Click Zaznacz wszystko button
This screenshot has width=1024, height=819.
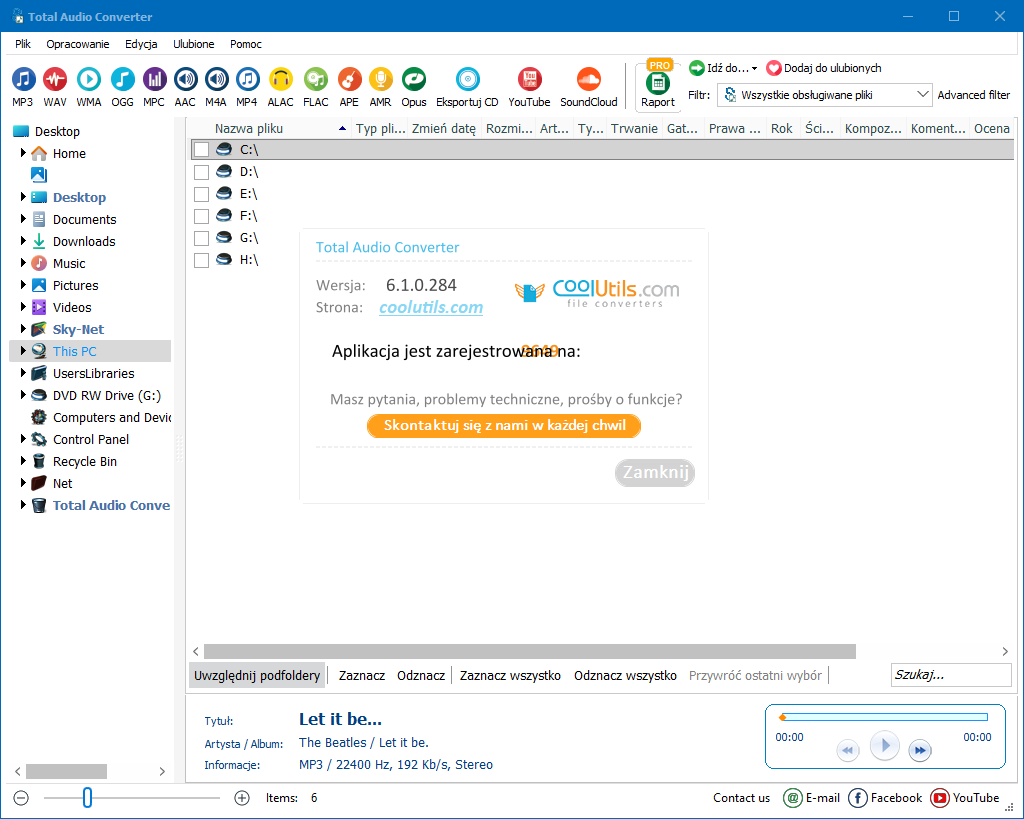point(510,675)
